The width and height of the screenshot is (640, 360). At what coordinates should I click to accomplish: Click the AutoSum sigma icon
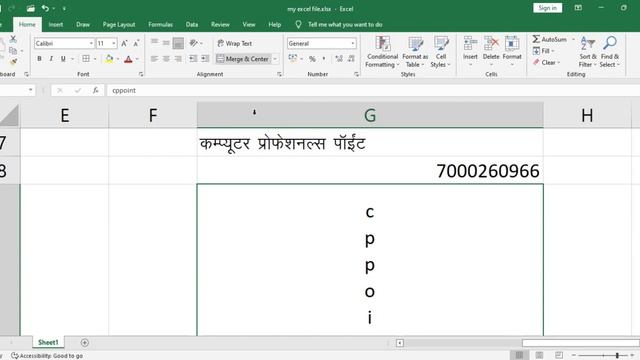(536, 39)
